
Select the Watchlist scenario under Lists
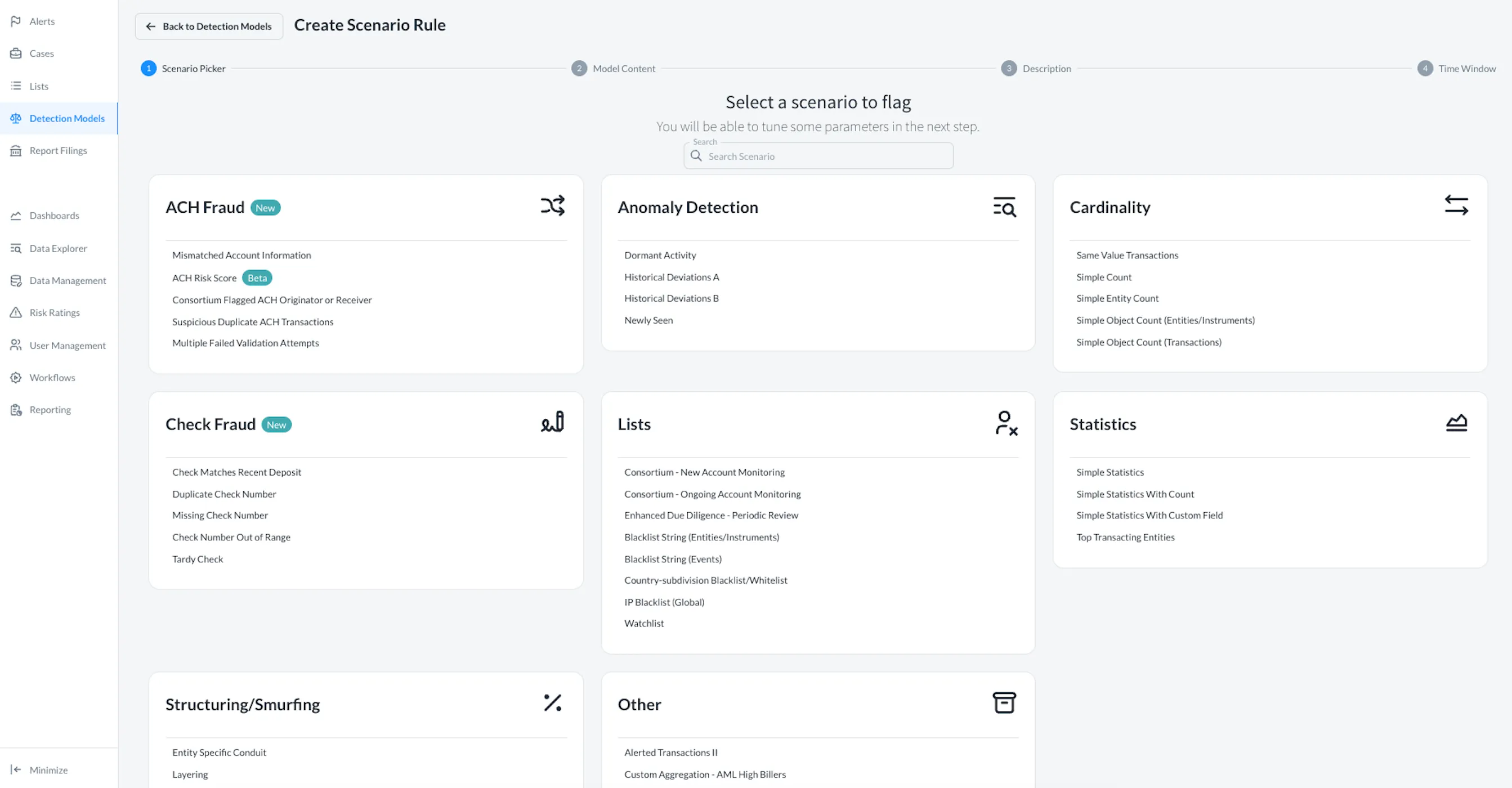(x=644, y=623)
